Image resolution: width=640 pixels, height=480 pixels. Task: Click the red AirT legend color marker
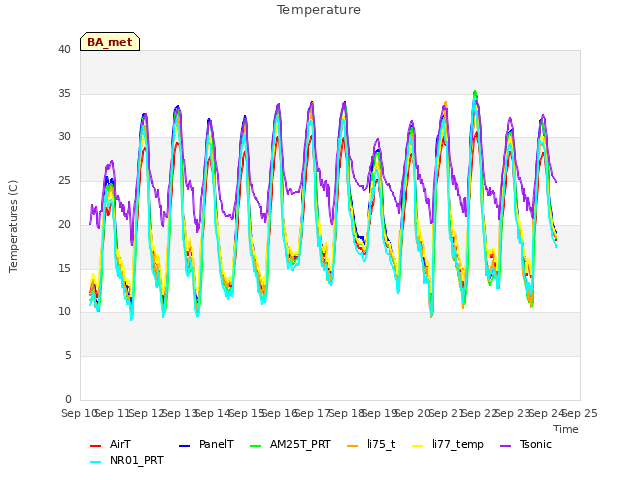(x=95, y=446)
